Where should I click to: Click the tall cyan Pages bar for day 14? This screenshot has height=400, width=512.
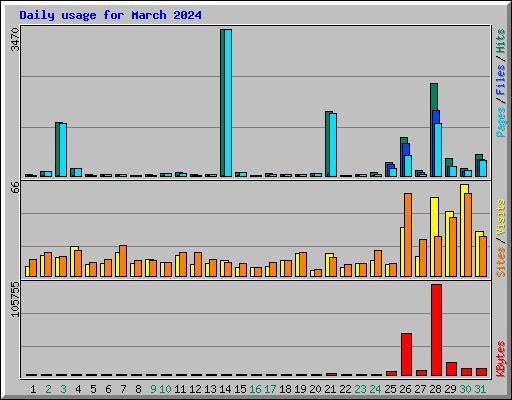[228, 103]
